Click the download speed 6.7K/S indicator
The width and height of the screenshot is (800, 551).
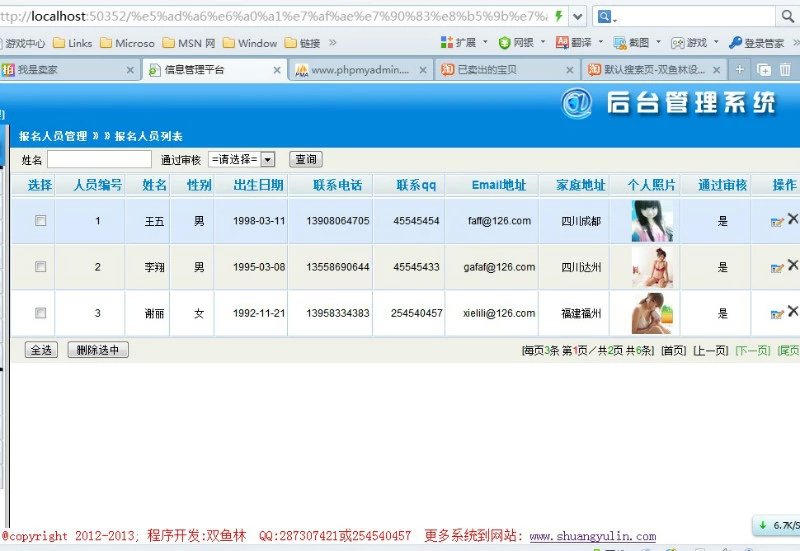point(779,525)
